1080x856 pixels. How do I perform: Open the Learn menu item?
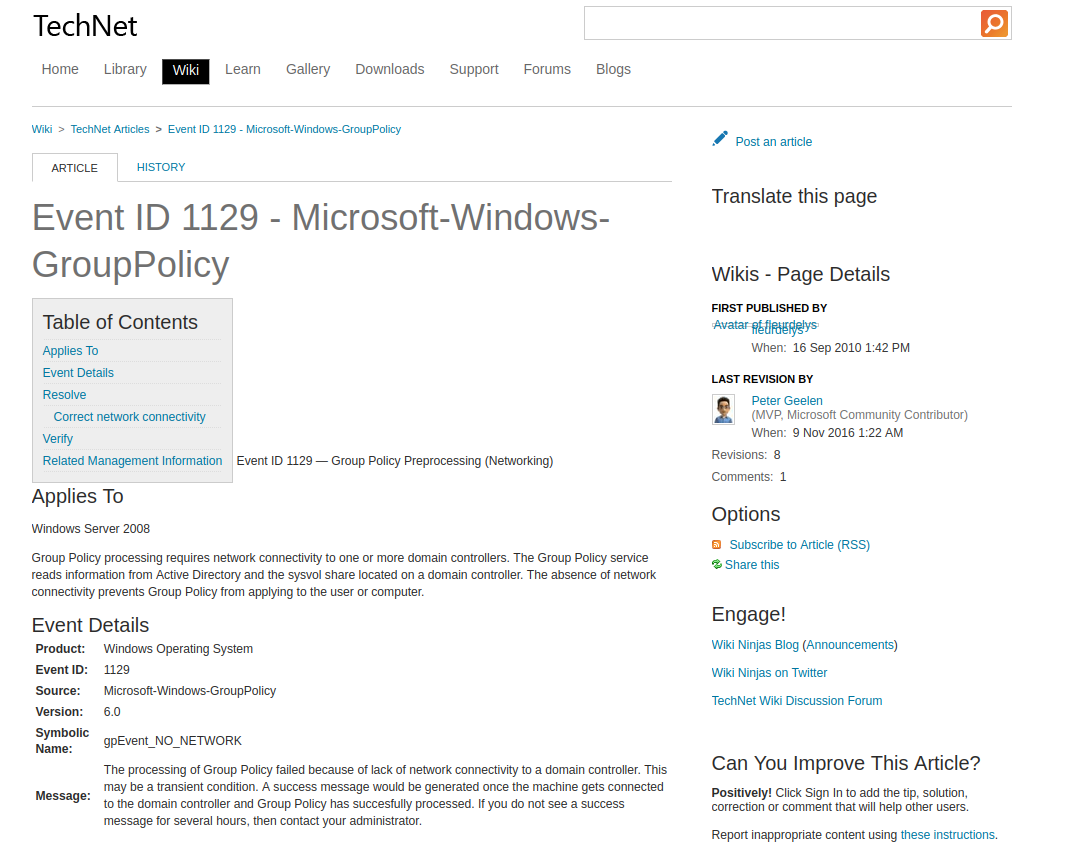pyautogui.click(x=243, y=70)
